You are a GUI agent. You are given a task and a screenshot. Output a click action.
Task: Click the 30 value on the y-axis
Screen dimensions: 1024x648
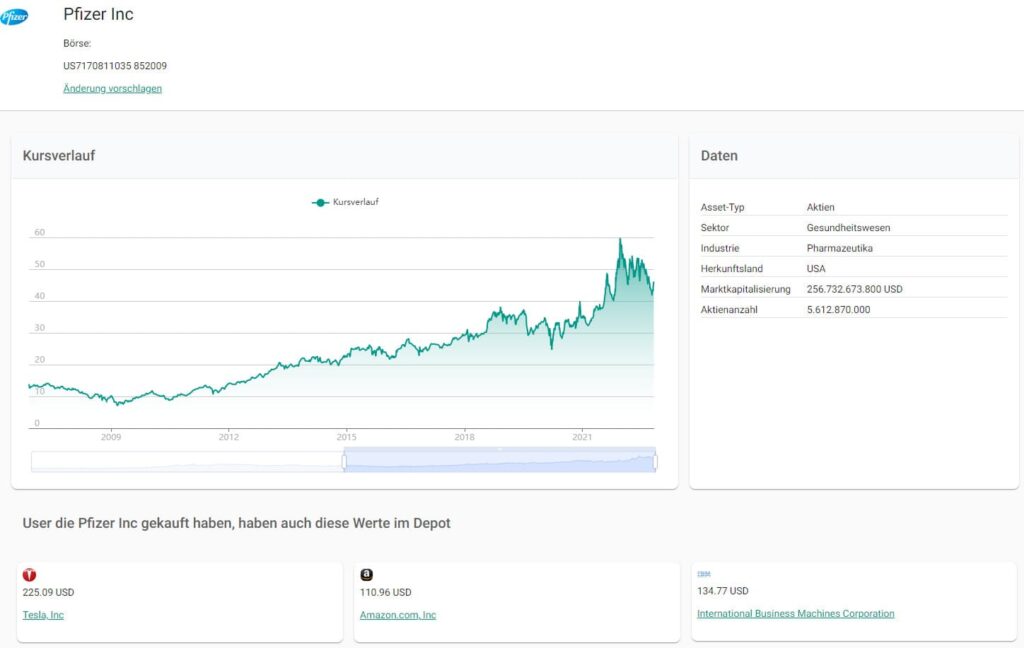click(x=39, y=328)
